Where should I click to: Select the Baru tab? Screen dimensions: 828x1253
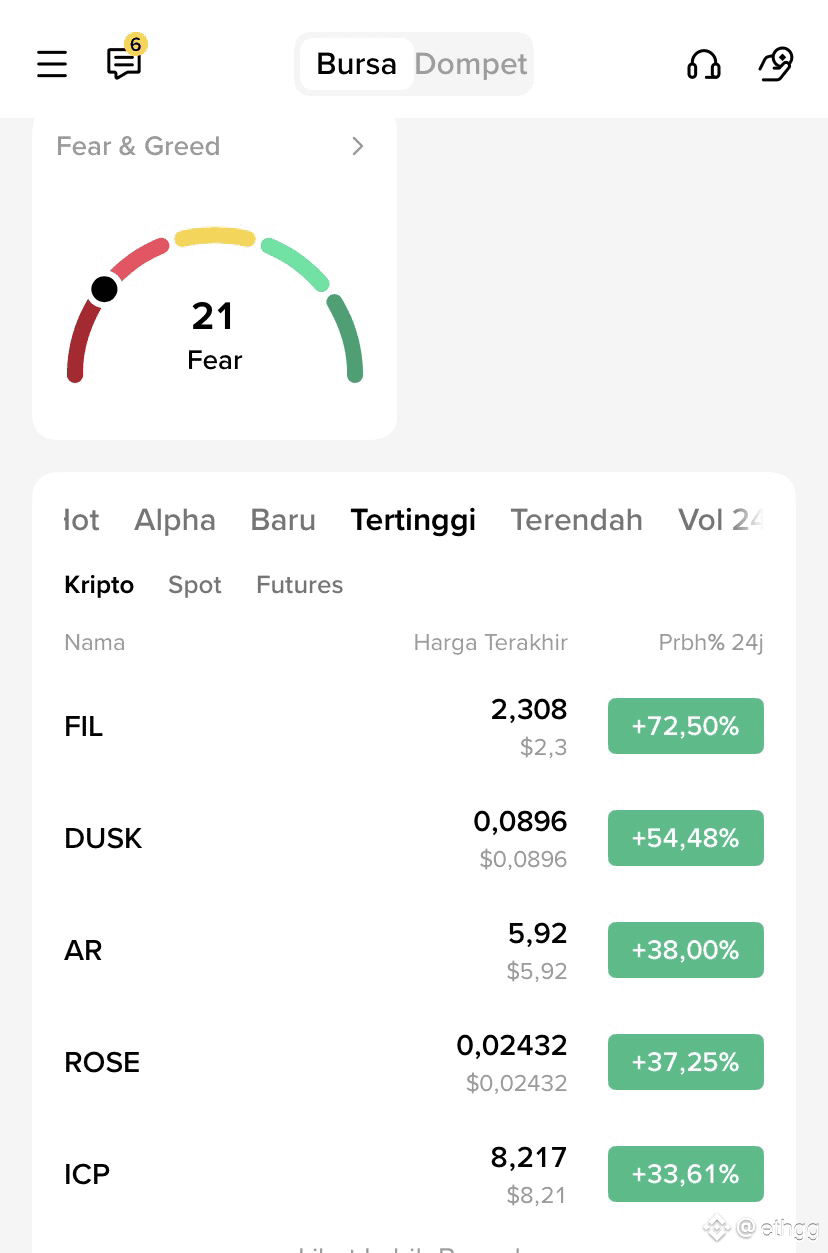click(283, 520)
